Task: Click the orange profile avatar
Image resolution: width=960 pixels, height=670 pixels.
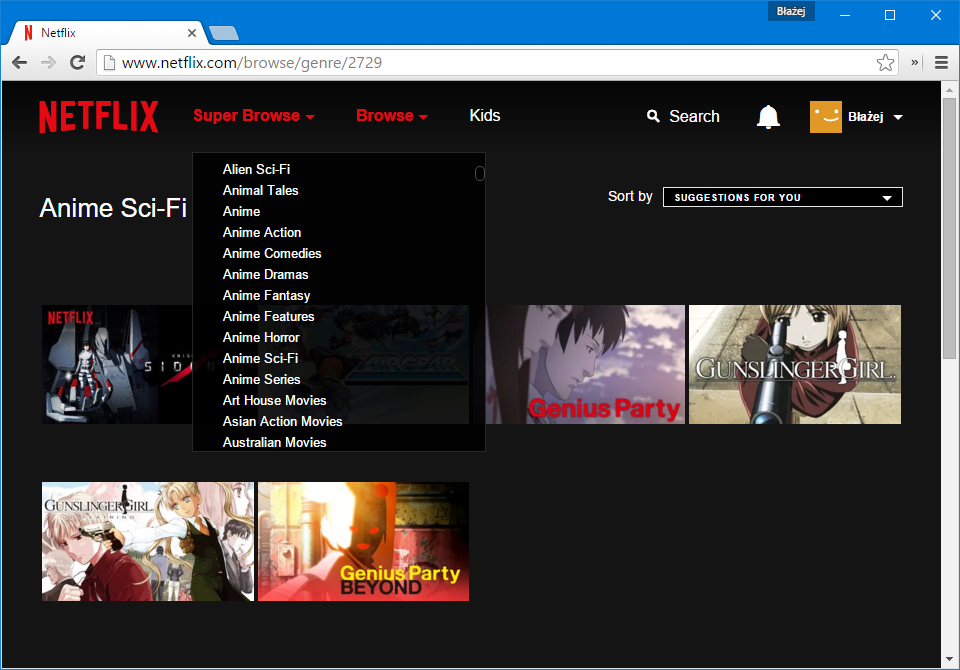Action: (825, 116)
